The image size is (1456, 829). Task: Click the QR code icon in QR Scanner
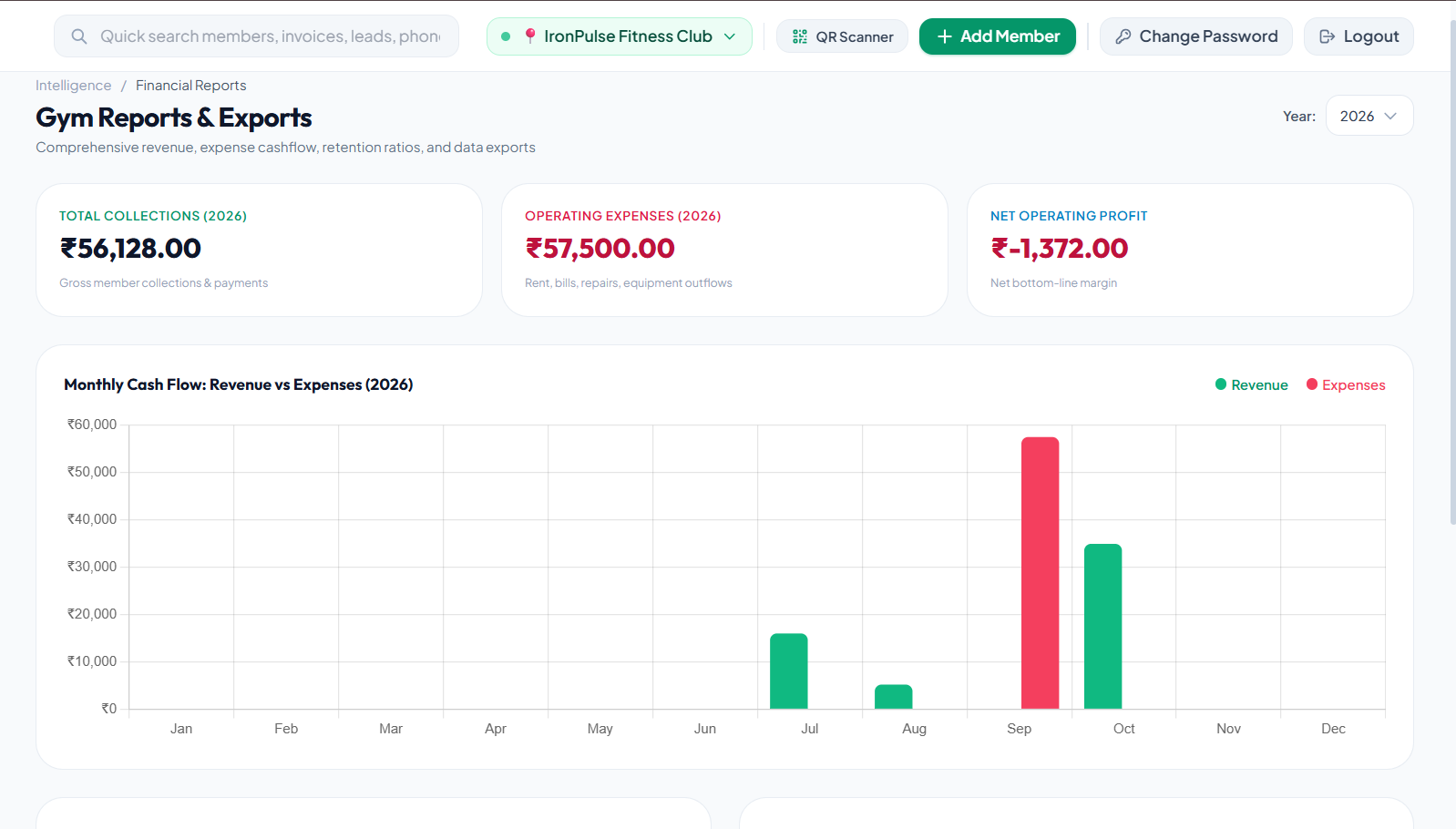(800, 36)
